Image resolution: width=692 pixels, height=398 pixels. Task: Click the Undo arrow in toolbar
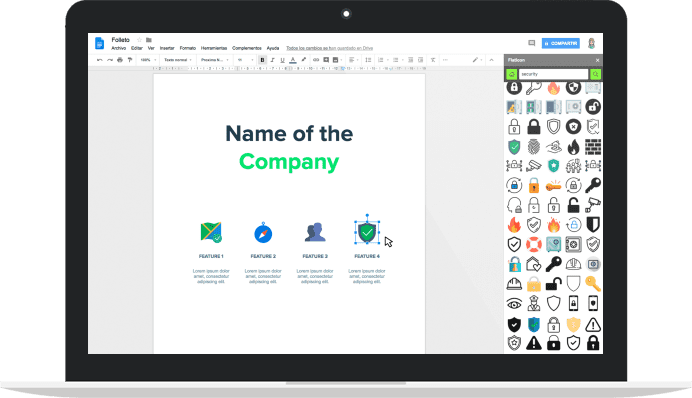[x=100, y=60]
